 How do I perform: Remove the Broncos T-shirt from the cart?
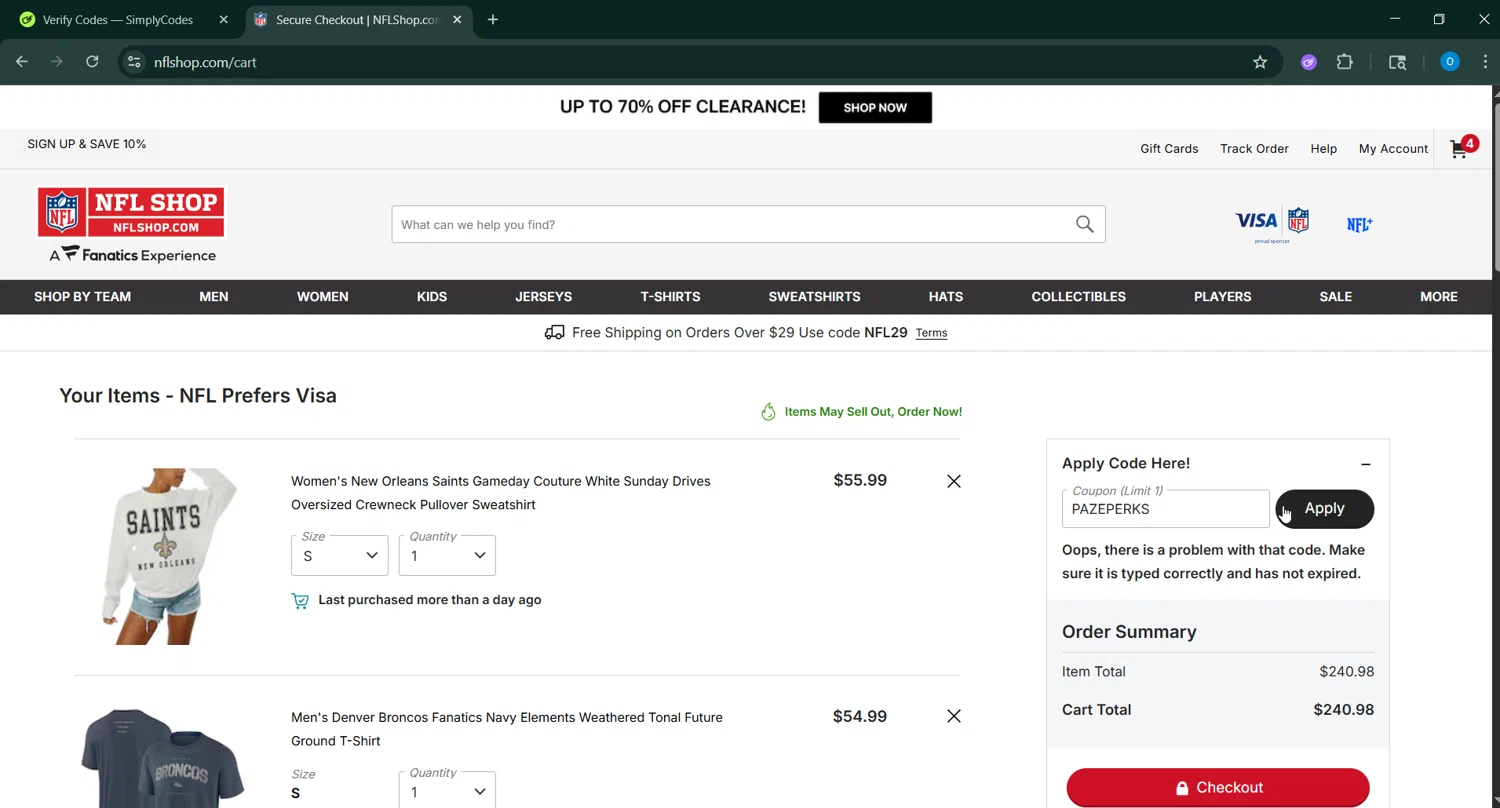pyautogui.click(x=954, y=716)
